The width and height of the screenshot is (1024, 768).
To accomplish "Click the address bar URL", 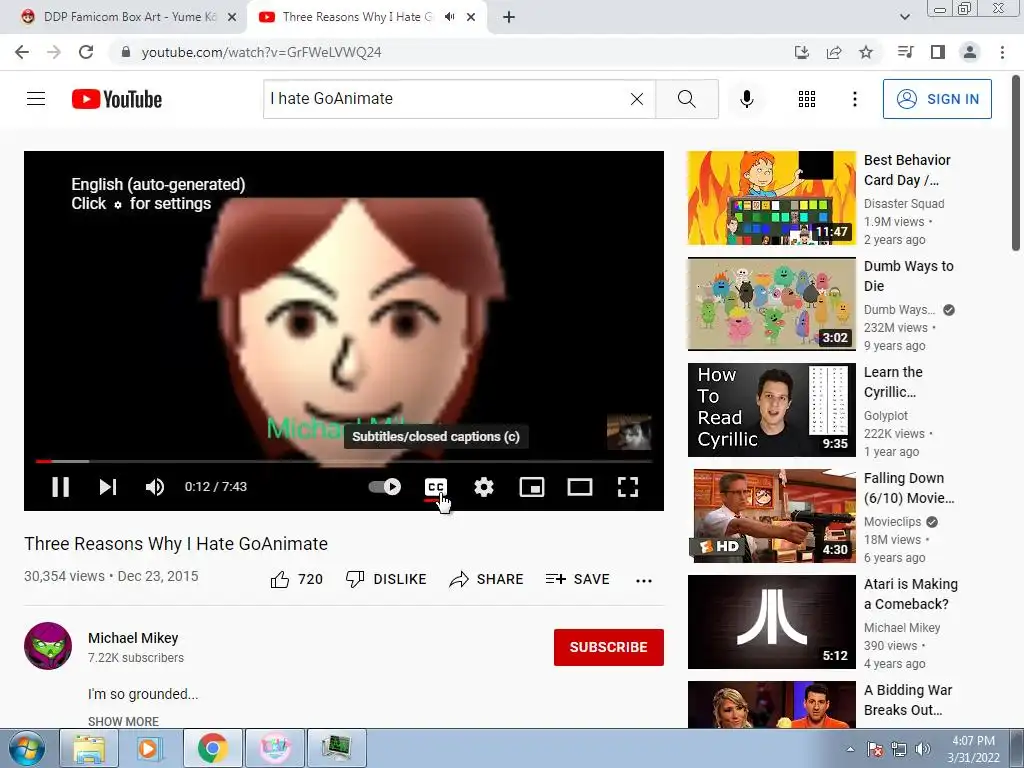I will point(261,52).
